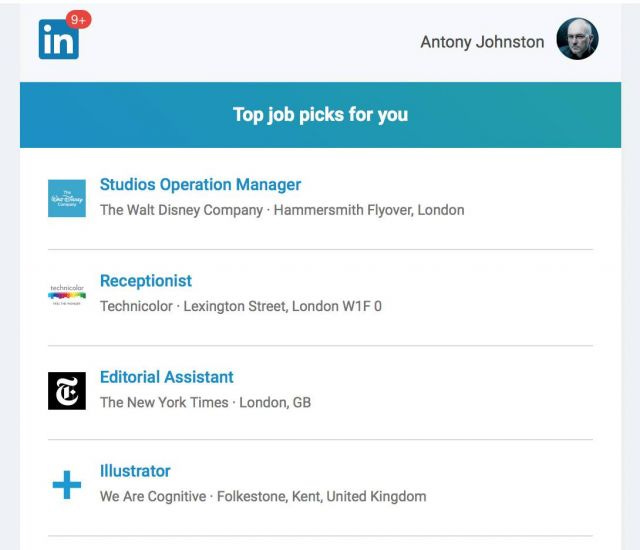Image resolution: width=640 pixels, height=550 pixels.
Task: Click Lexington Street, London W1F 0 text
Action: pos(282,306)
